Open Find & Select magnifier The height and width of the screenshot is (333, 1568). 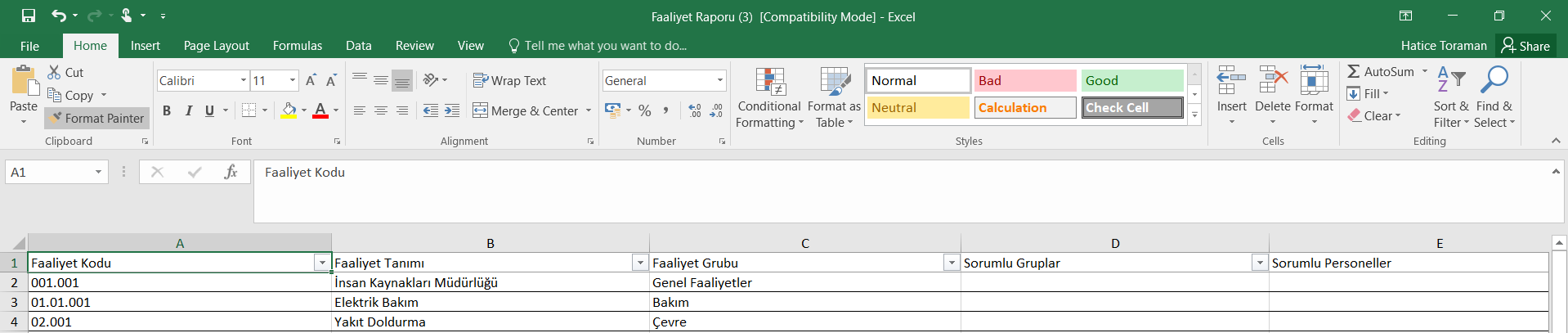[1494, 98]
